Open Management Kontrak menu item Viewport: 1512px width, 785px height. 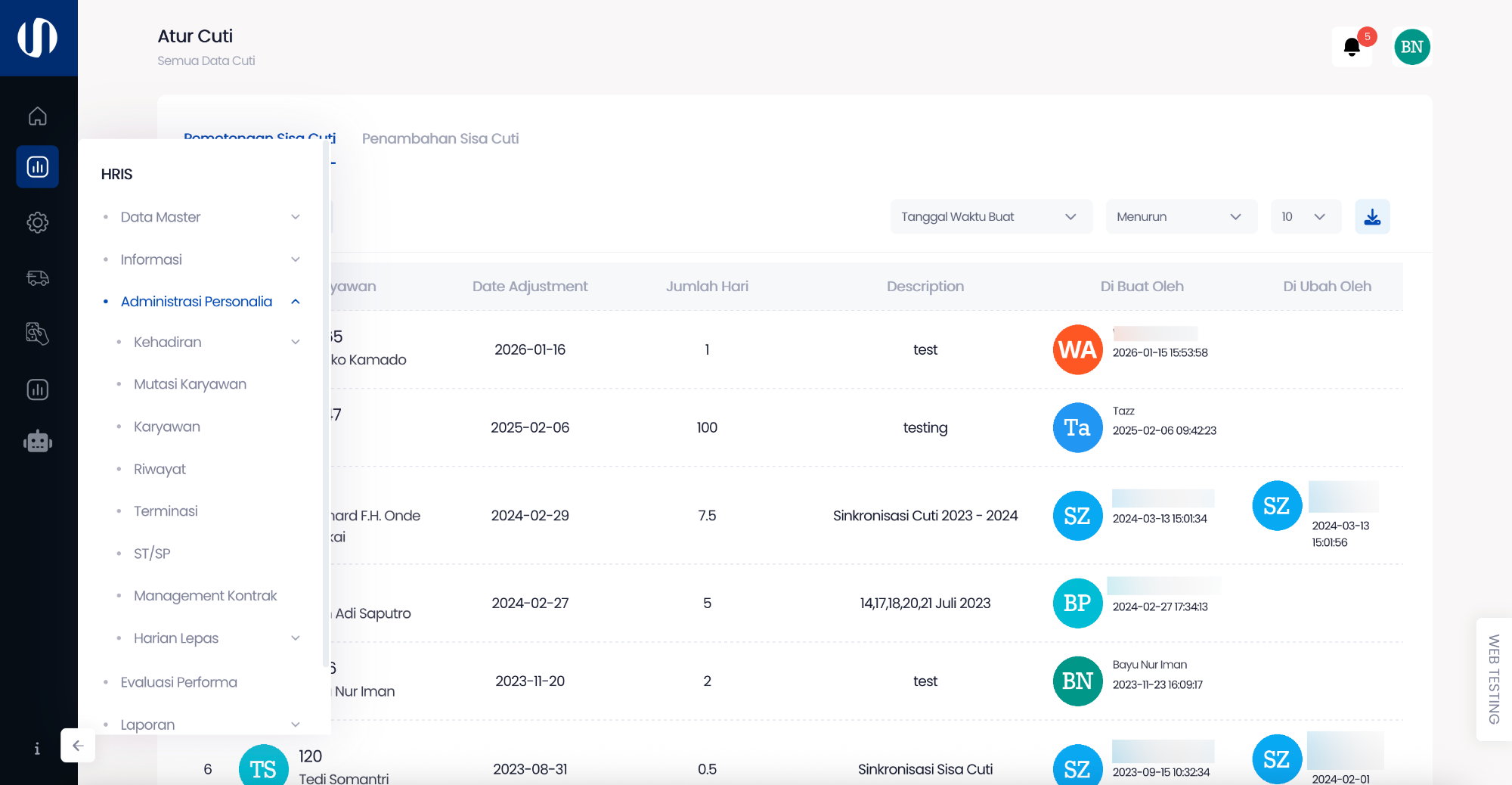pos(205,596)
